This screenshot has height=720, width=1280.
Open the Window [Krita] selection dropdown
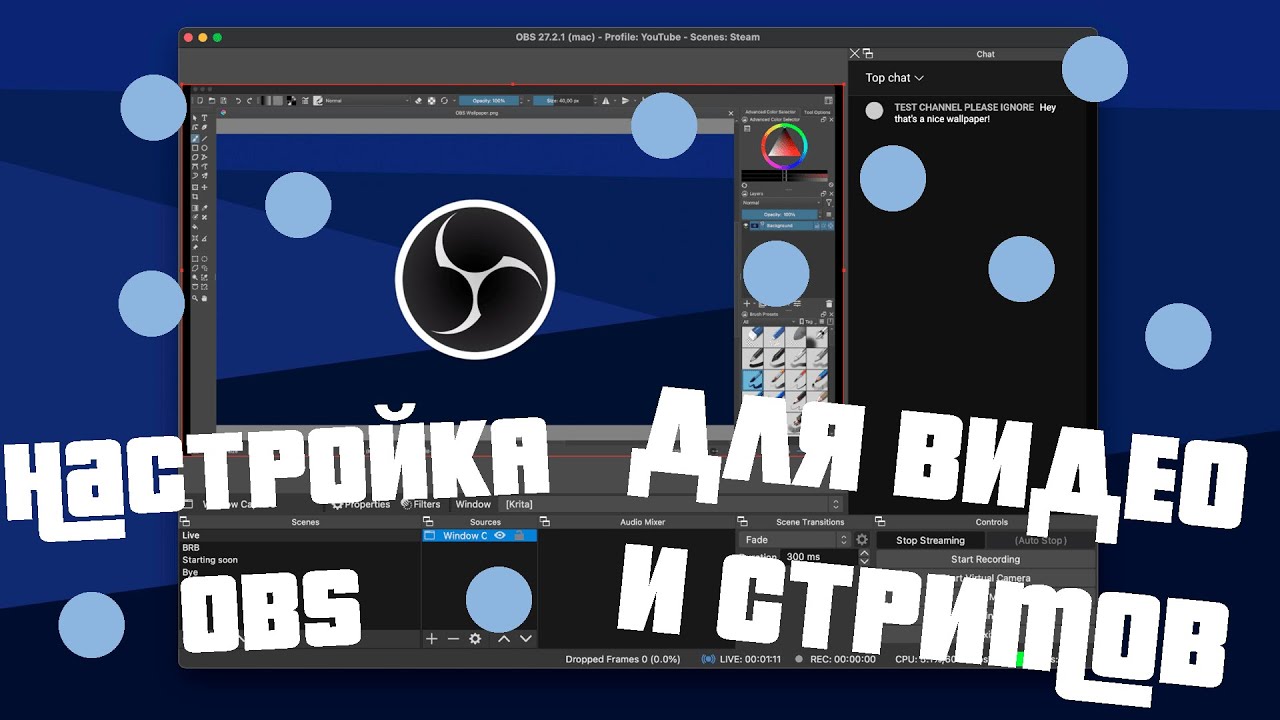point(673,505)
